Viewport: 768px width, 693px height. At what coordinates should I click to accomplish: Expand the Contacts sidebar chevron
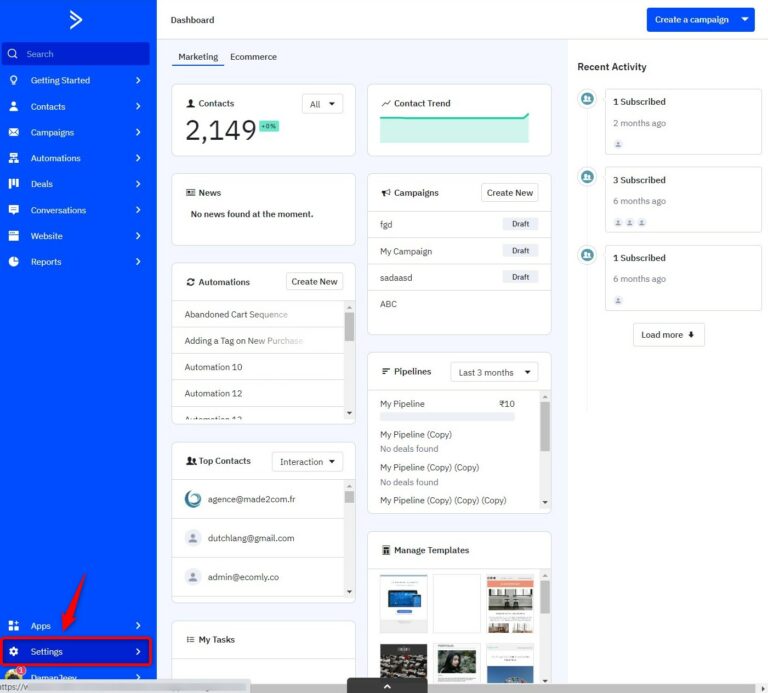click(138, 106)
